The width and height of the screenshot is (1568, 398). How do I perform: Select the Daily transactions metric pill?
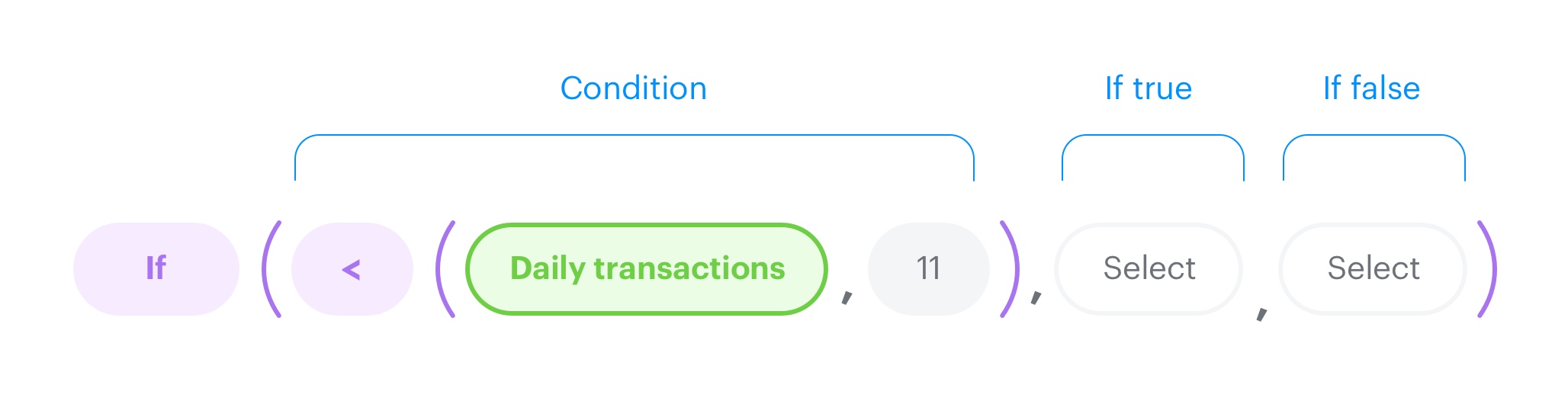click(x=647, y=269)
